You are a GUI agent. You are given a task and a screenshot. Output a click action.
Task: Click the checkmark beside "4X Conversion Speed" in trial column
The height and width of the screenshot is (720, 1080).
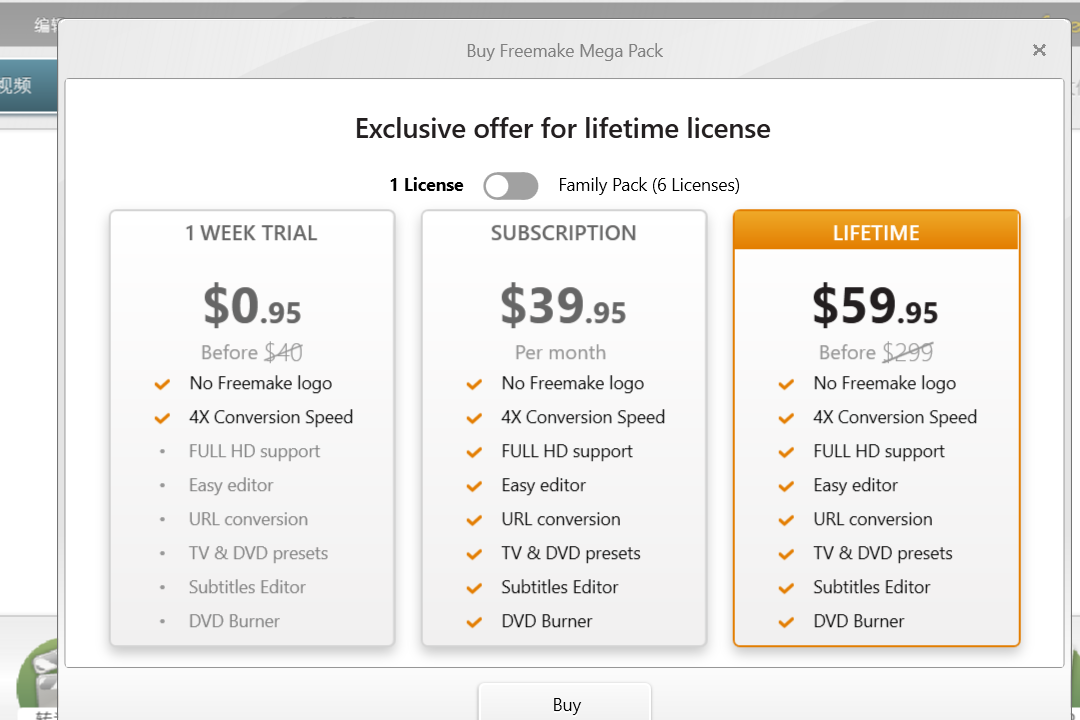point(162,417)
